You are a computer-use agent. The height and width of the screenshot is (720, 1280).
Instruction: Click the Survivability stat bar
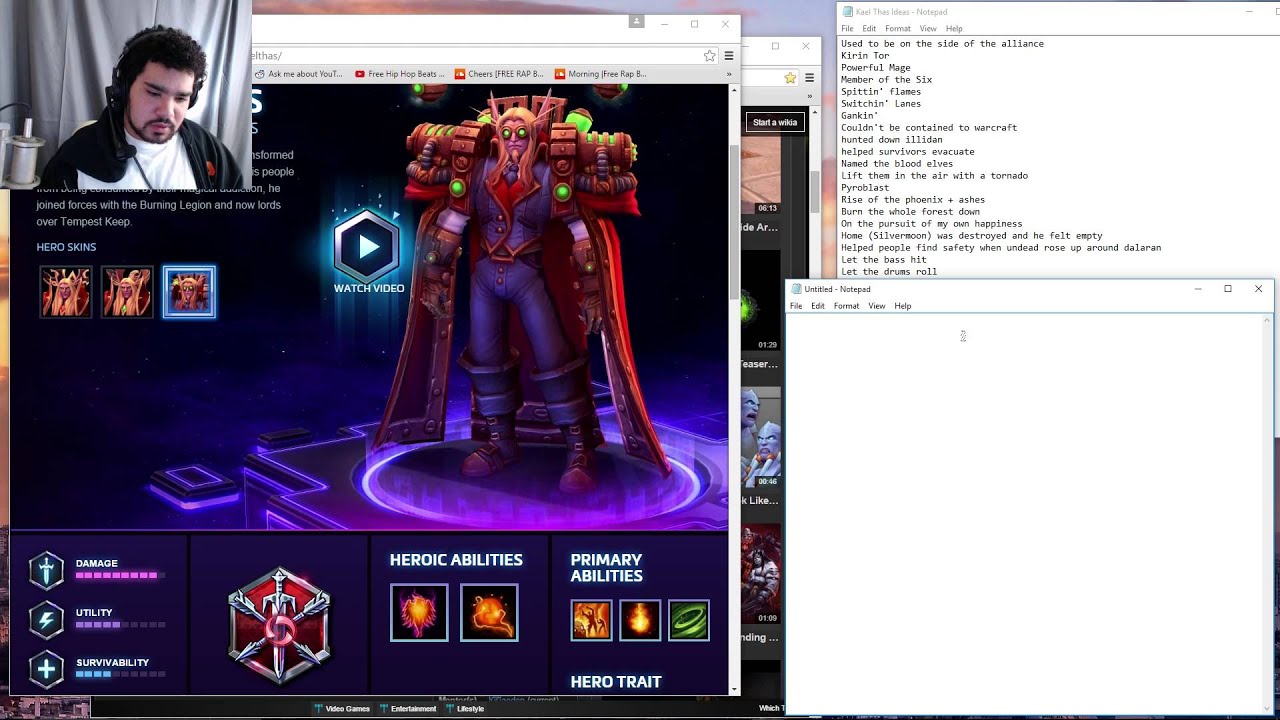[120, 674]
